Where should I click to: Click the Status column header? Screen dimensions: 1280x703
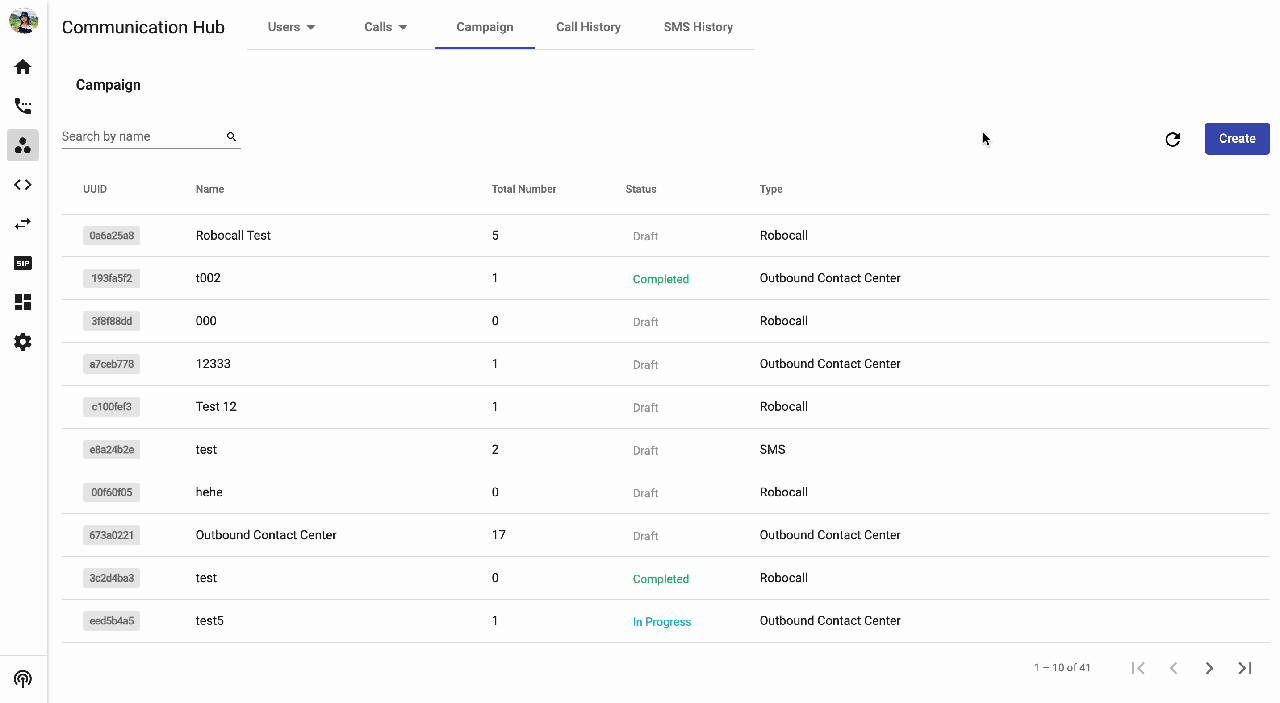coord(641,189)
